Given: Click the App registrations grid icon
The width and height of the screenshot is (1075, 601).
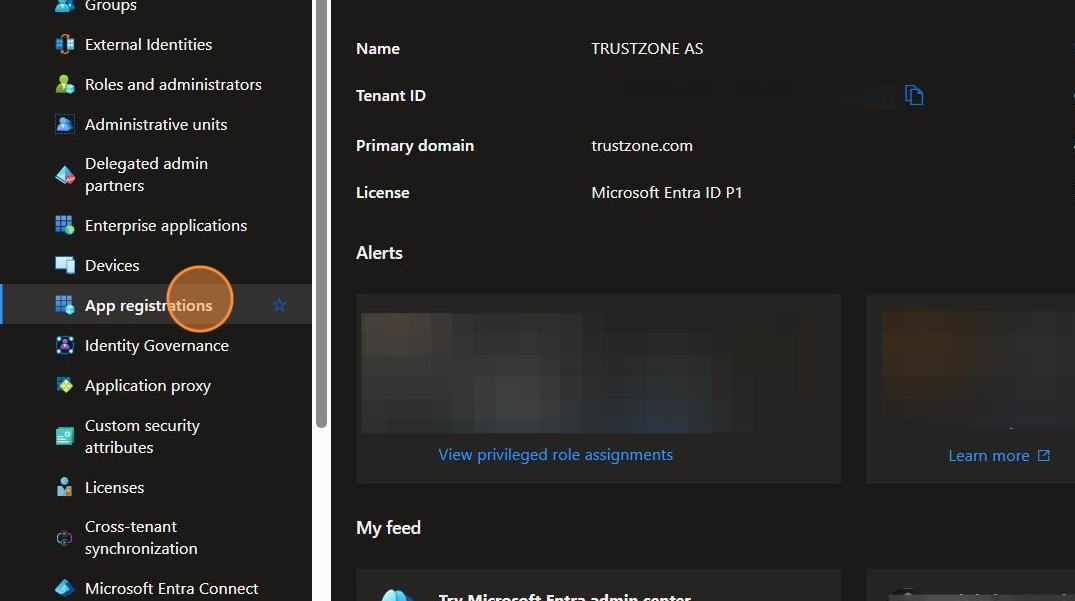Looking at the screenshot, I should click(64, 305).
